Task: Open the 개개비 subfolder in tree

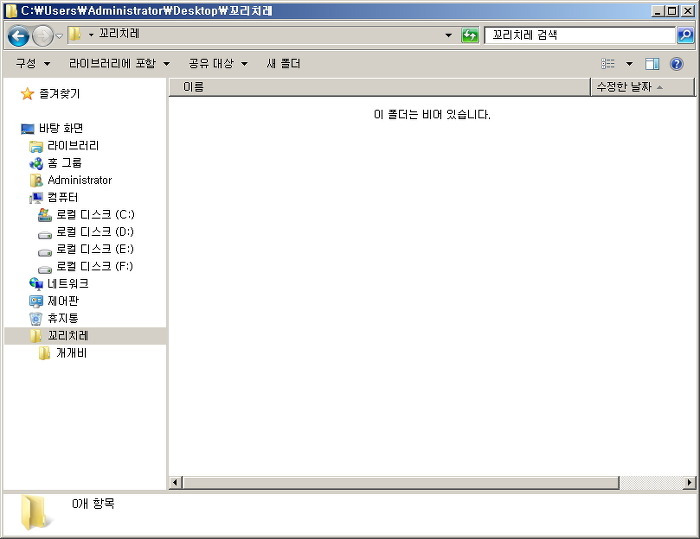Action: pos(72,353)
